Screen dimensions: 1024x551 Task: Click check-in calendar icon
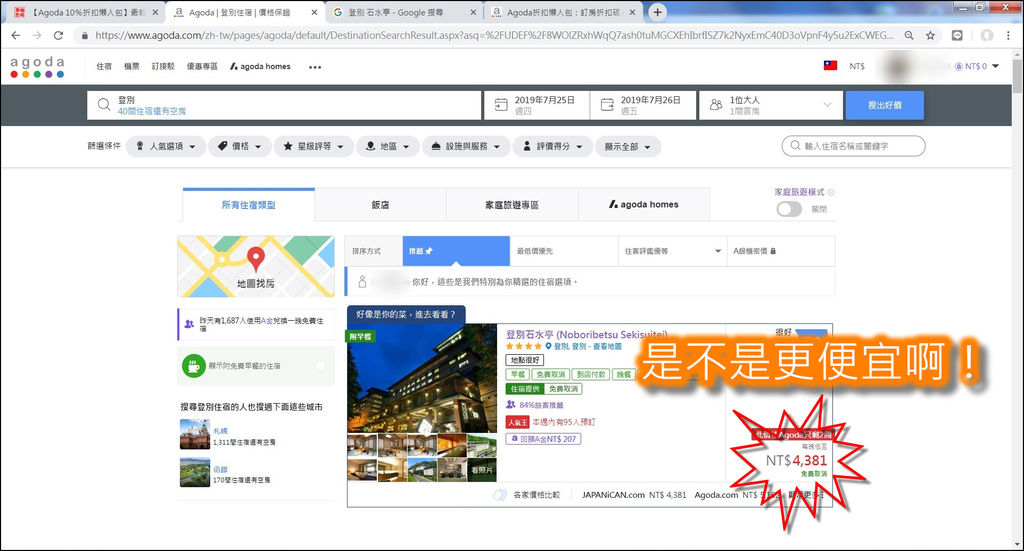coord(501,104)
